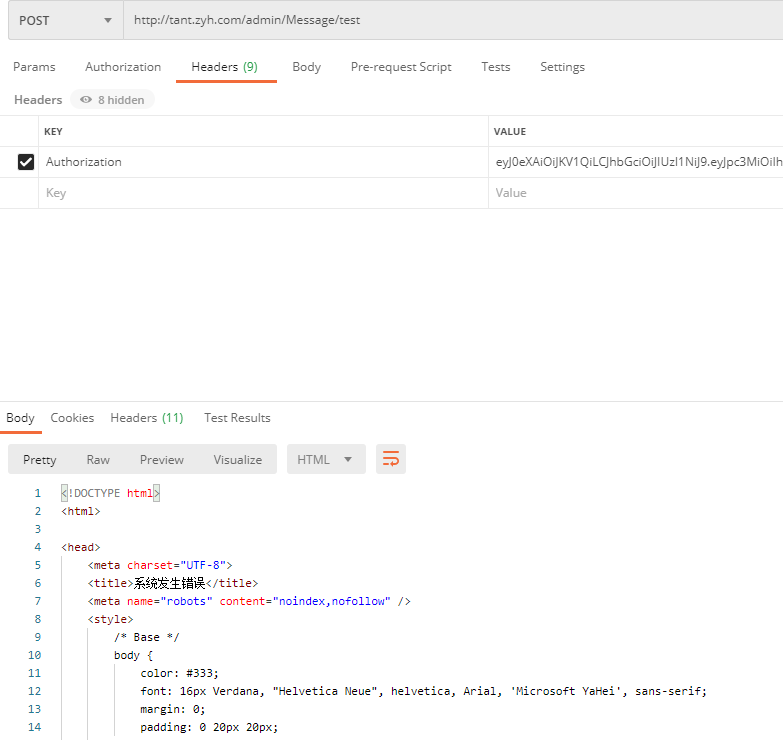This screenshot has height=740, width=783.
Task: Click the <!DOCTYPE html> line
Action: coord(110,493)
